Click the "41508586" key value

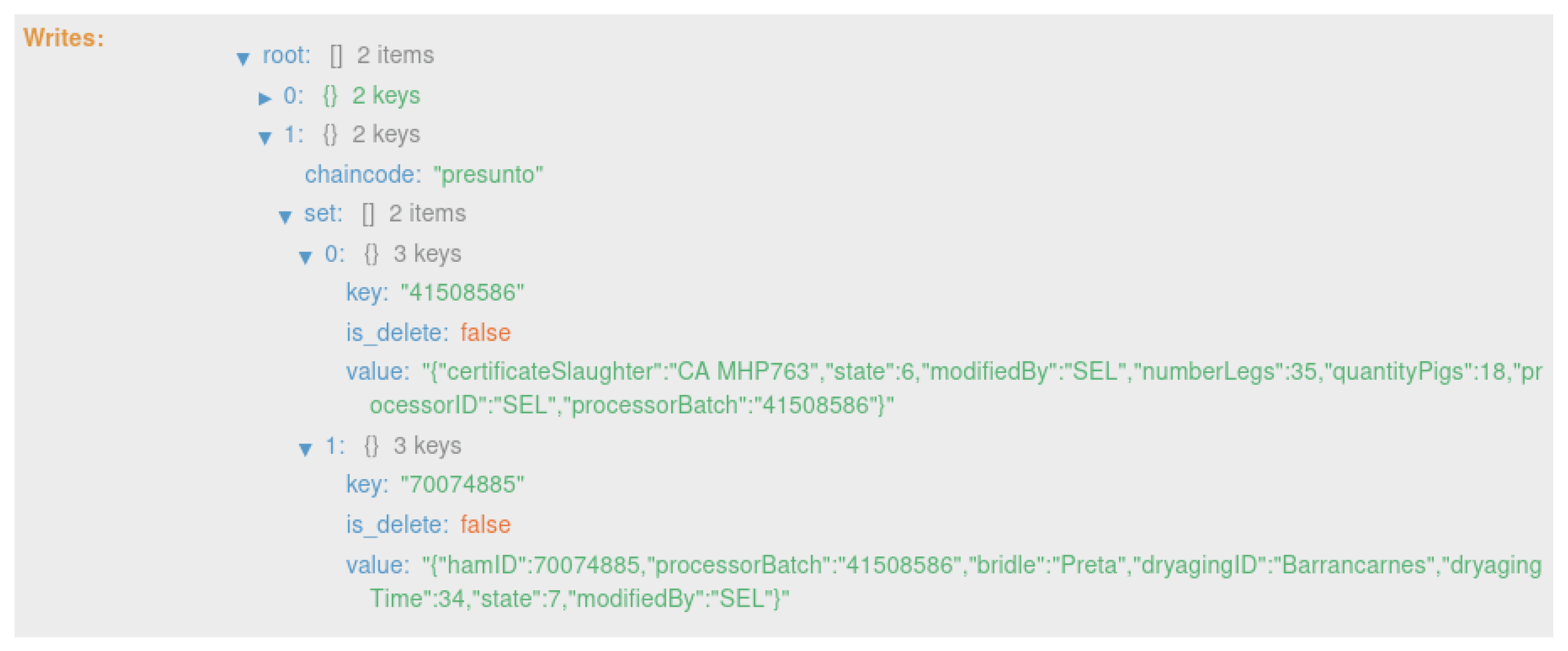tap(462, 292)
